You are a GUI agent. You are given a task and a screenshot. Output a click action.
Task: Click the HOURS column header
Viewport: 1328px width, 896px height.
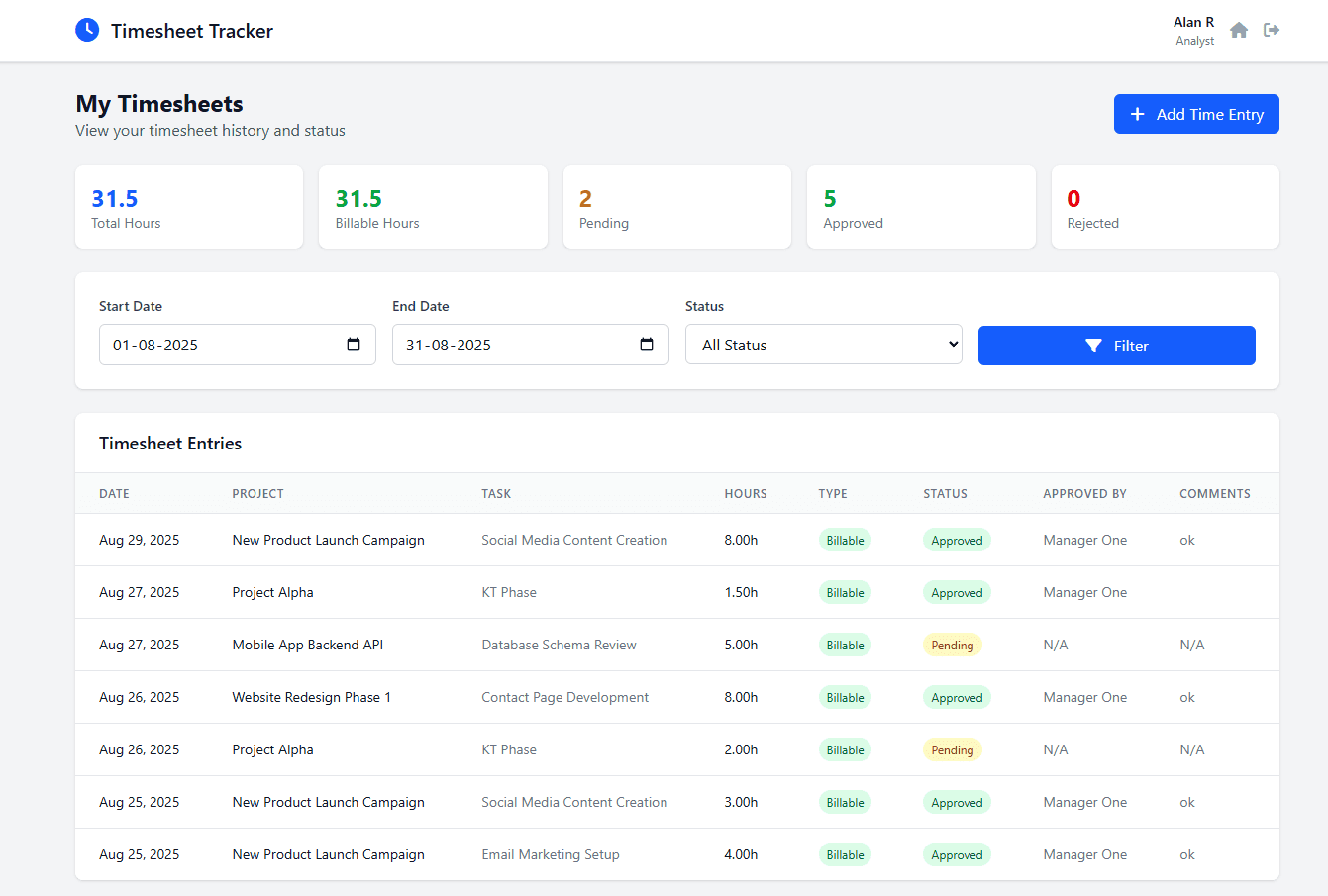click(x=746, y=493)
